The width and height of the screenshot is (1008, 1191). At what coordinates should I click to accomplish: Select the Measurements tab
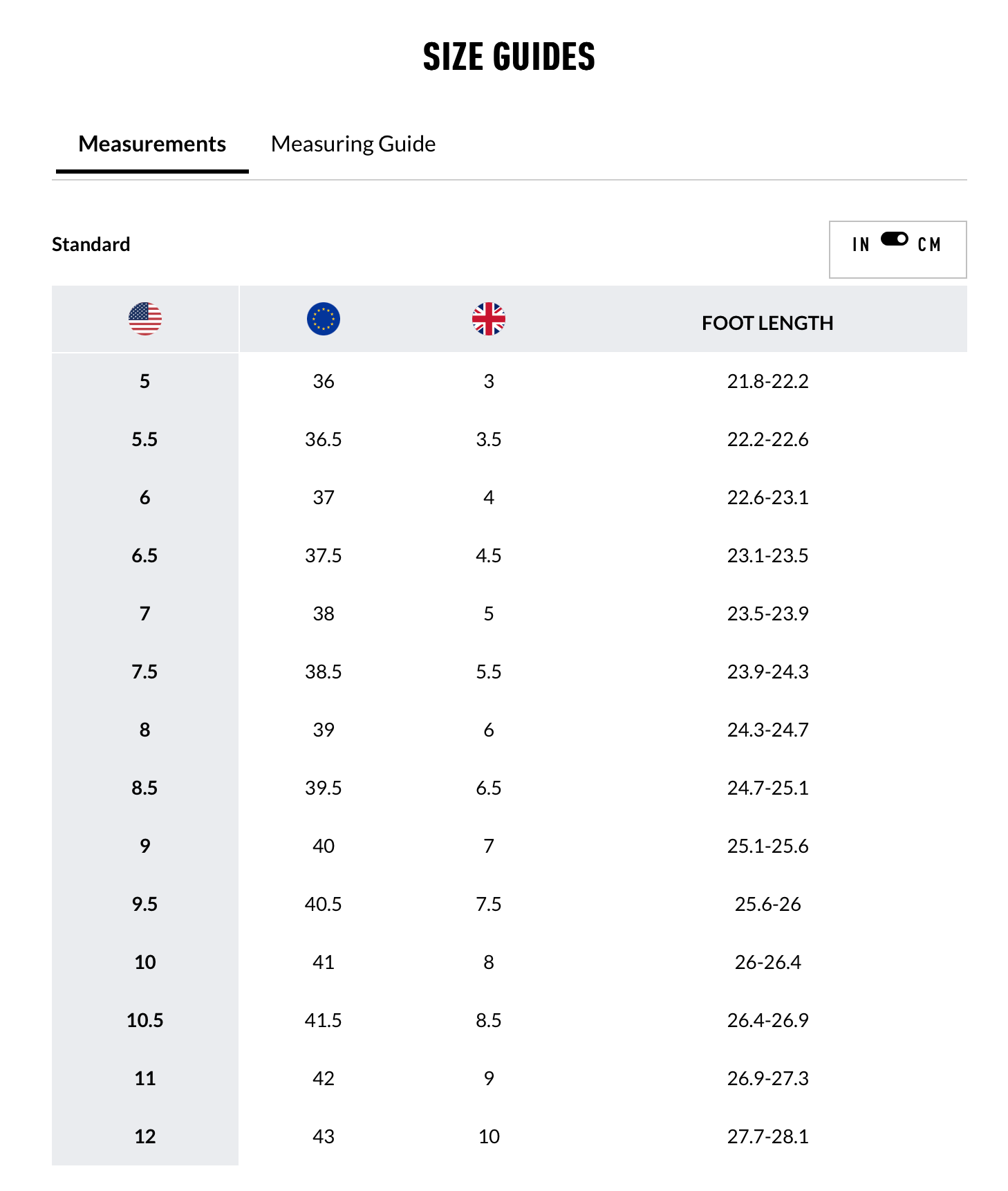[x=152, y=144]
